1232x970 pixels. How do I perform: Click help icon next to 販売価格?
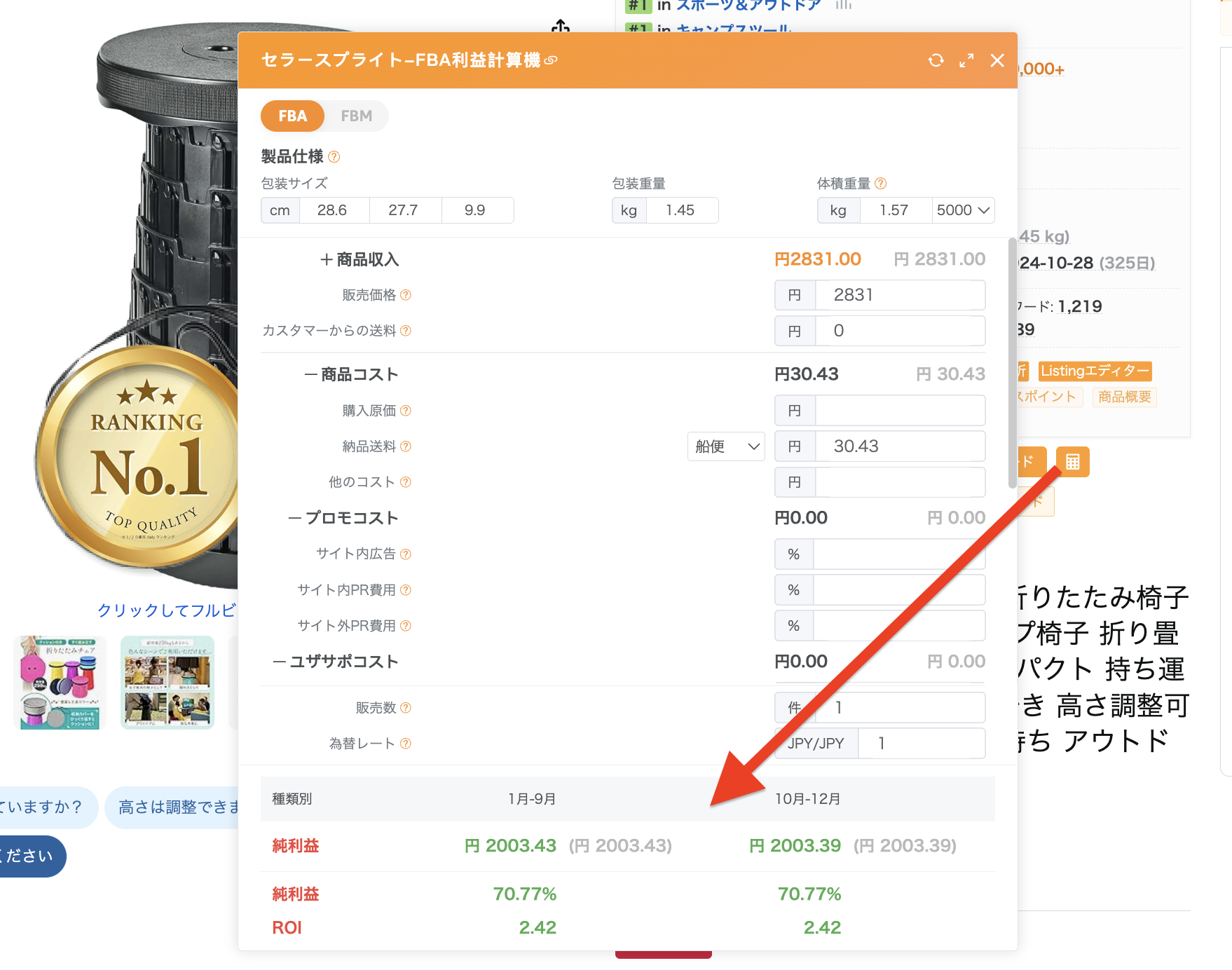pyautogui.click(x=406, y=295)
